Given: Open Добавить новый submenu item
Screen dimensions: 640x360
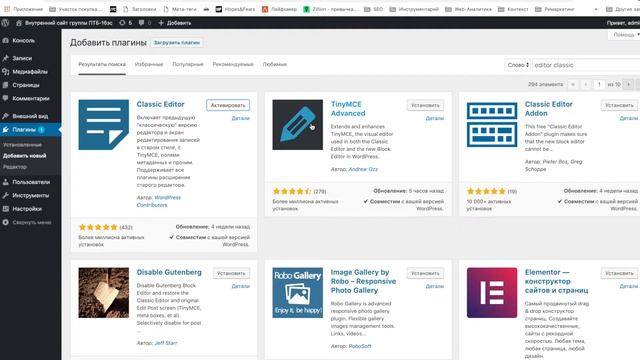Looking at the screenshot, I should [24, 156].
